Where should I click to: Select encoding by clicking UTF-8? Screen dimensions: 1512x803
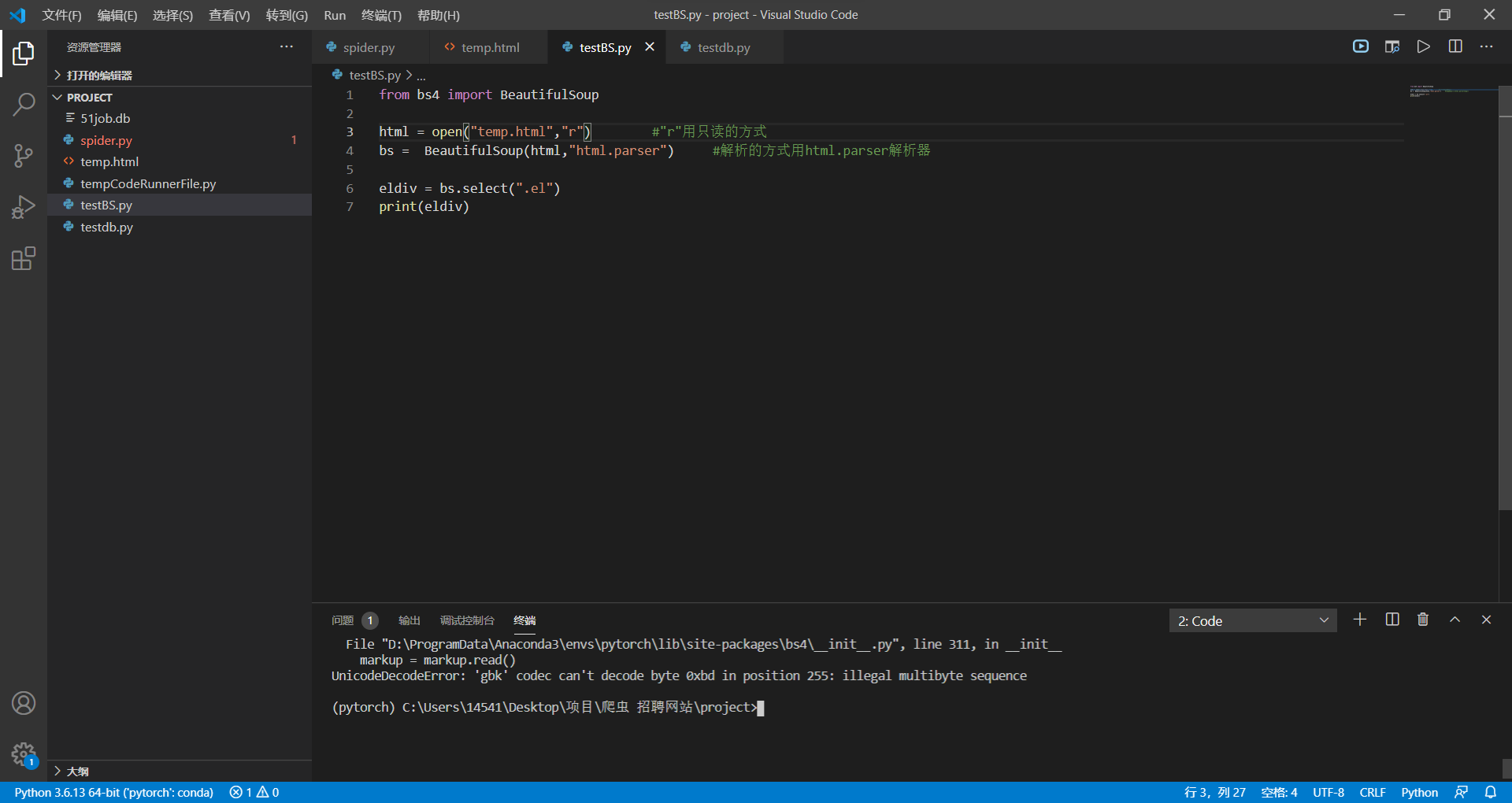[1329, 793]
